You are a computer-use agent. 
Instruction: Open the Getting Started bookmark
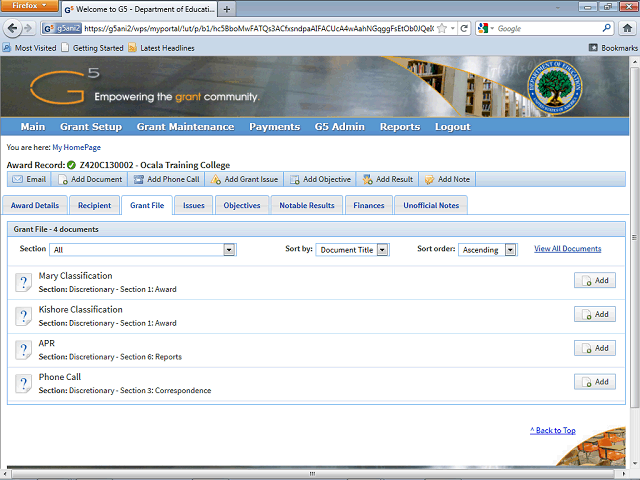93,48
